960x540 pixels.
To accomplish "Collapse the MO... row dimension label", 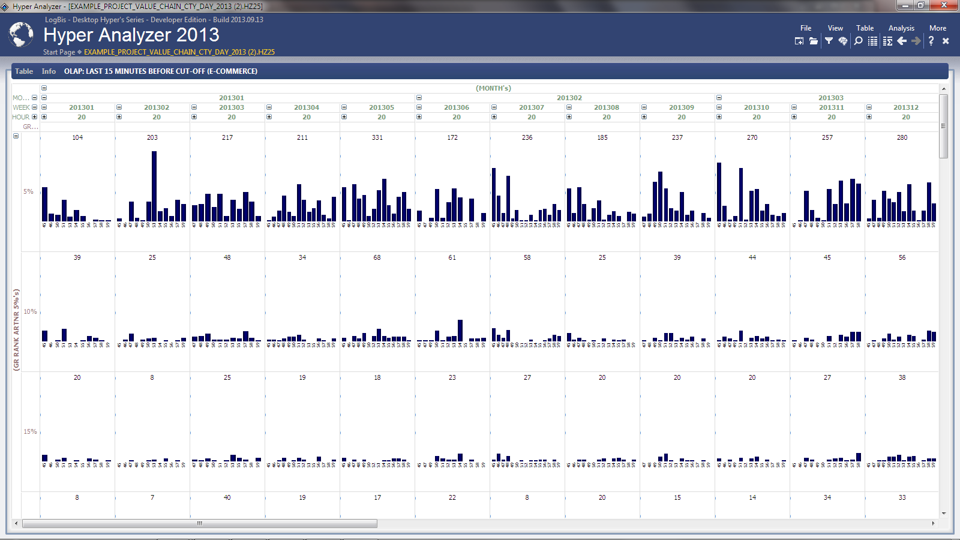I will (35, 98).
